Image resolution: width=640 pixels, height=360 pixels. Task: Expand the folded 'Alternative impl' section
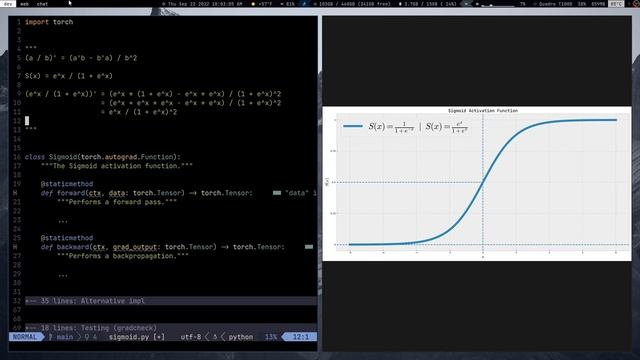tap(171, 301)
